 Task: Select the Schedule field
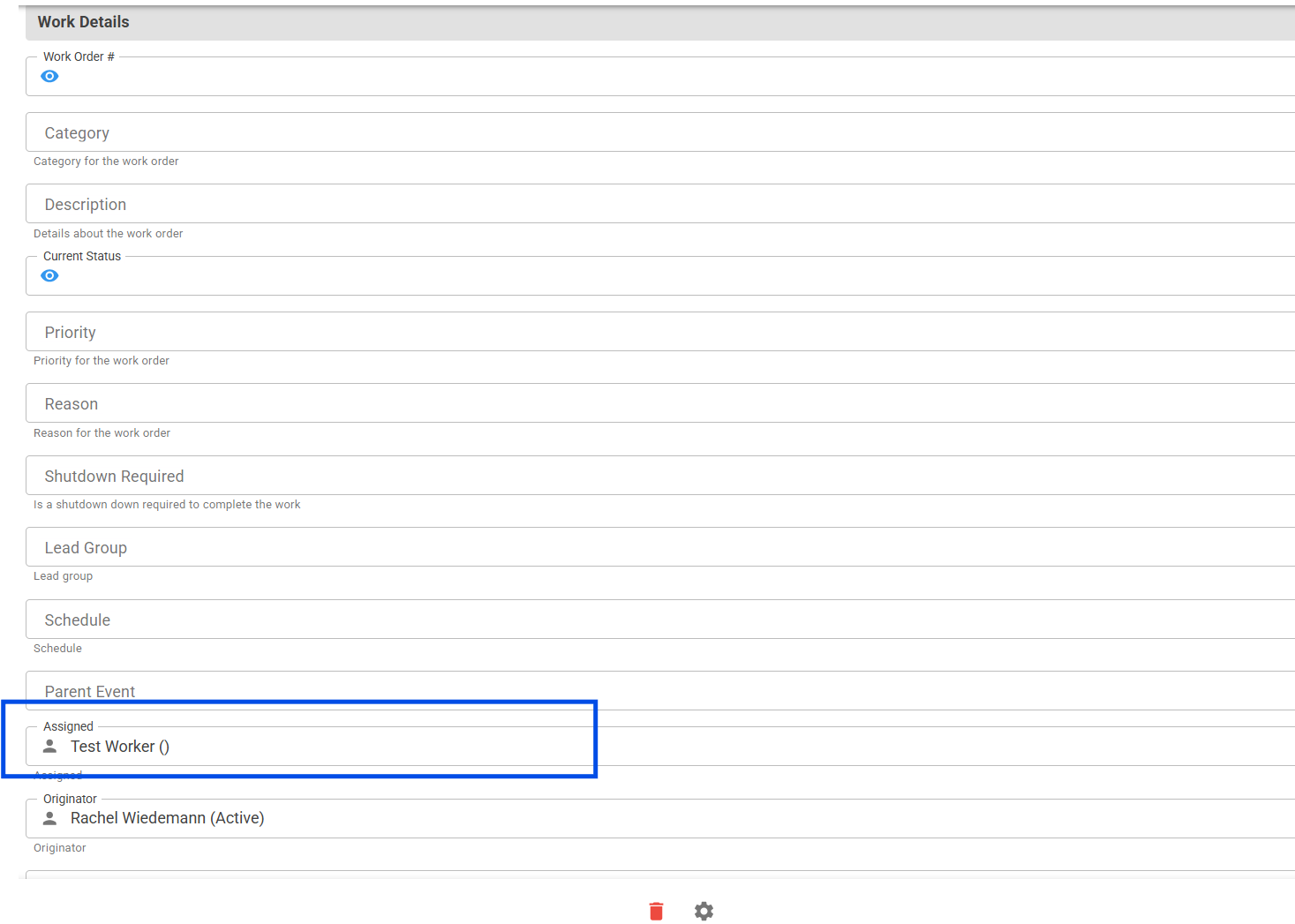click(x=660, y=620)
